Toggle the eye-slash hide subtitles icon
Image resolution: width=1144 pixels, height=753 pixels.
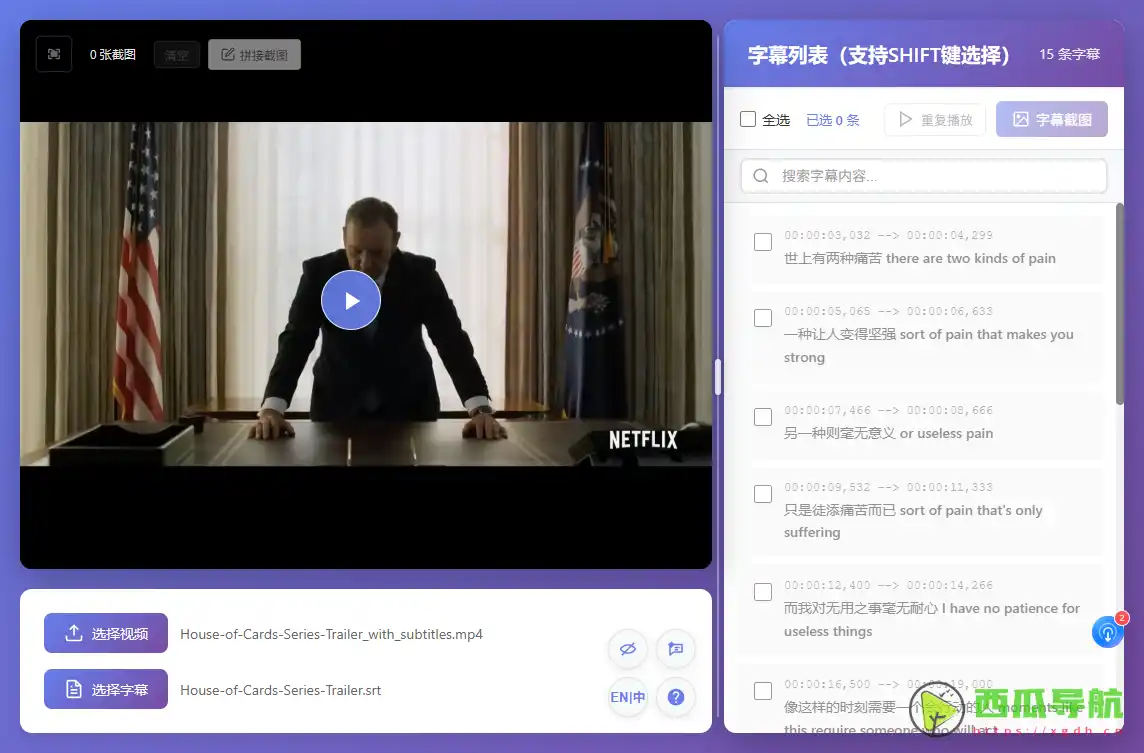coord(627,649)
